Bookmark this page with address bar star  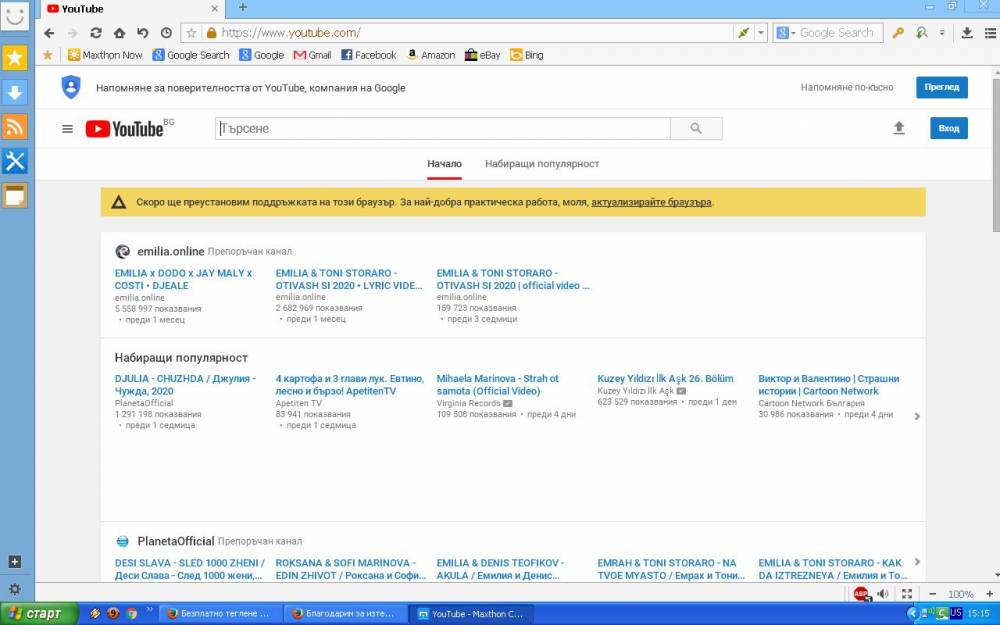[x=191, y=33]
